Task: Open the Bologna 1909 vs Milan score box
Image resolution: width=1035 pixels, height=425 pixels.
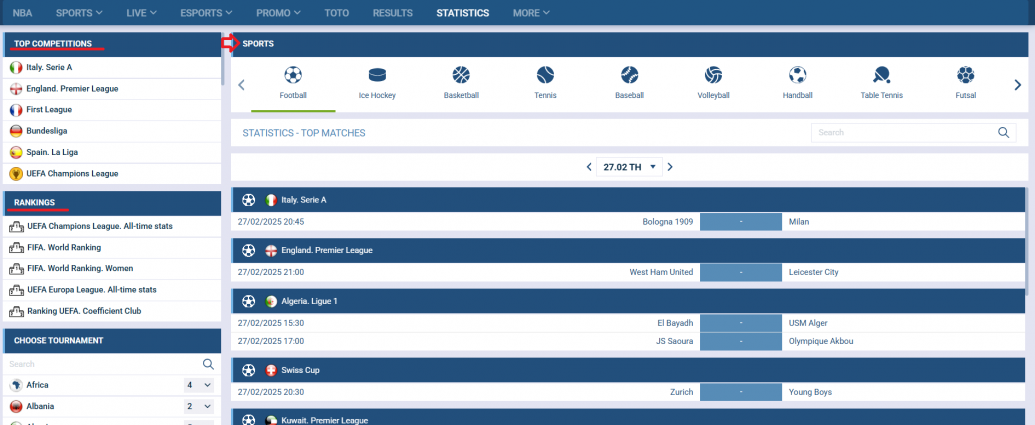Action: pyautogui.click(x=740, y=221)
